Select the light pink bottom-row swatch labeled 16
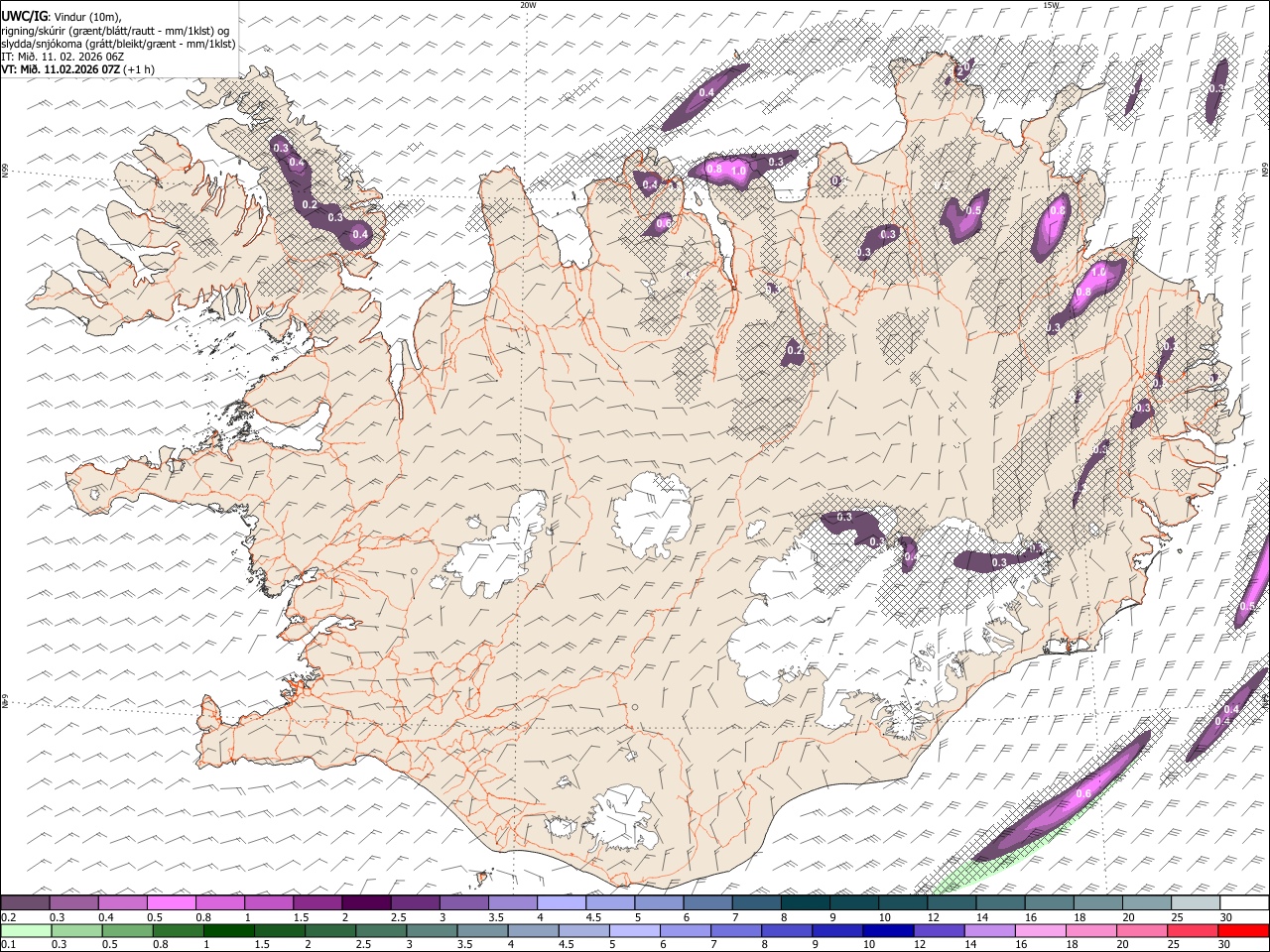The image size is (1270, 952). coord(1040,930)
